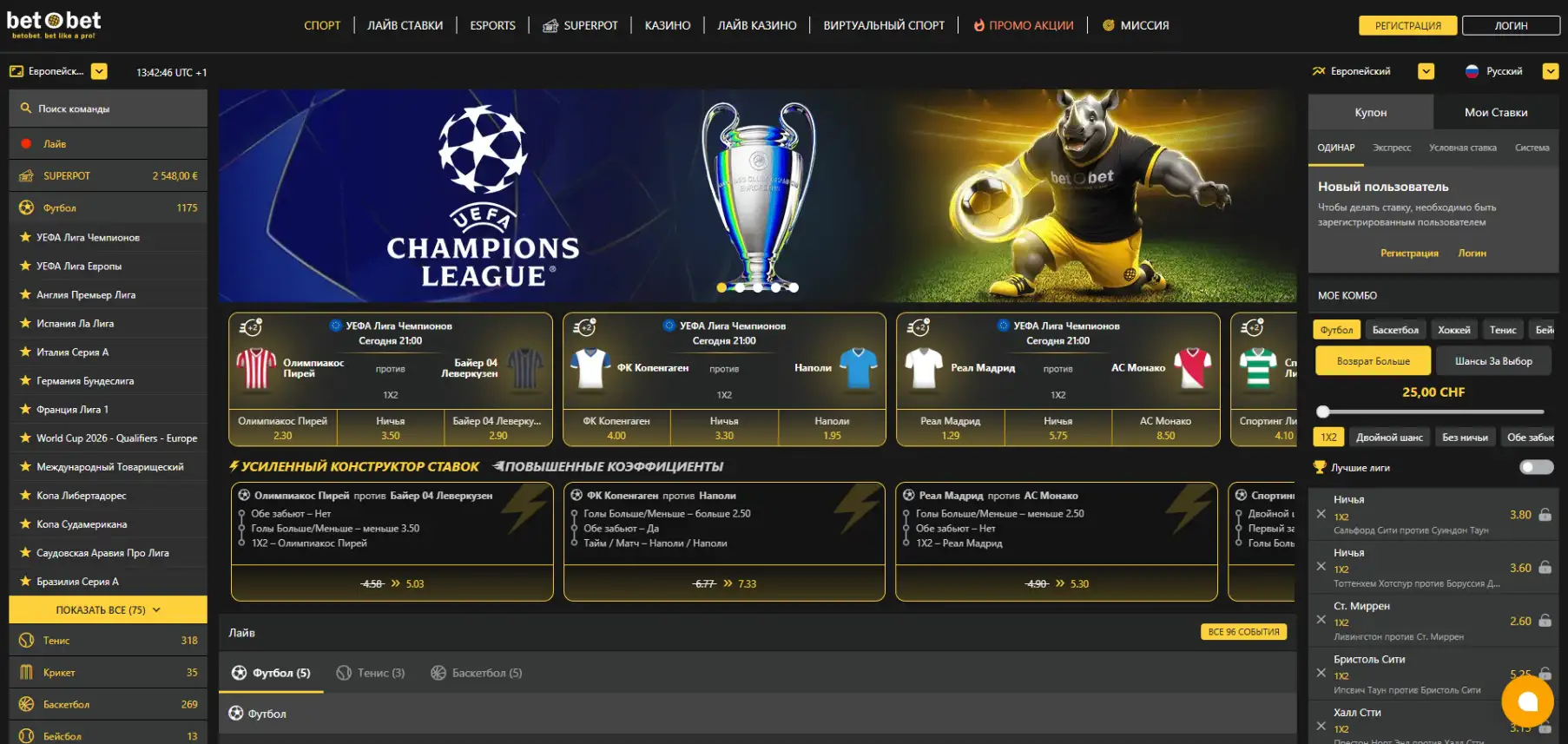Click the lock icon beside odds 3.60
This screenshot has height=744, width=1568.
pyautogui.click(x=1545, y=568)
